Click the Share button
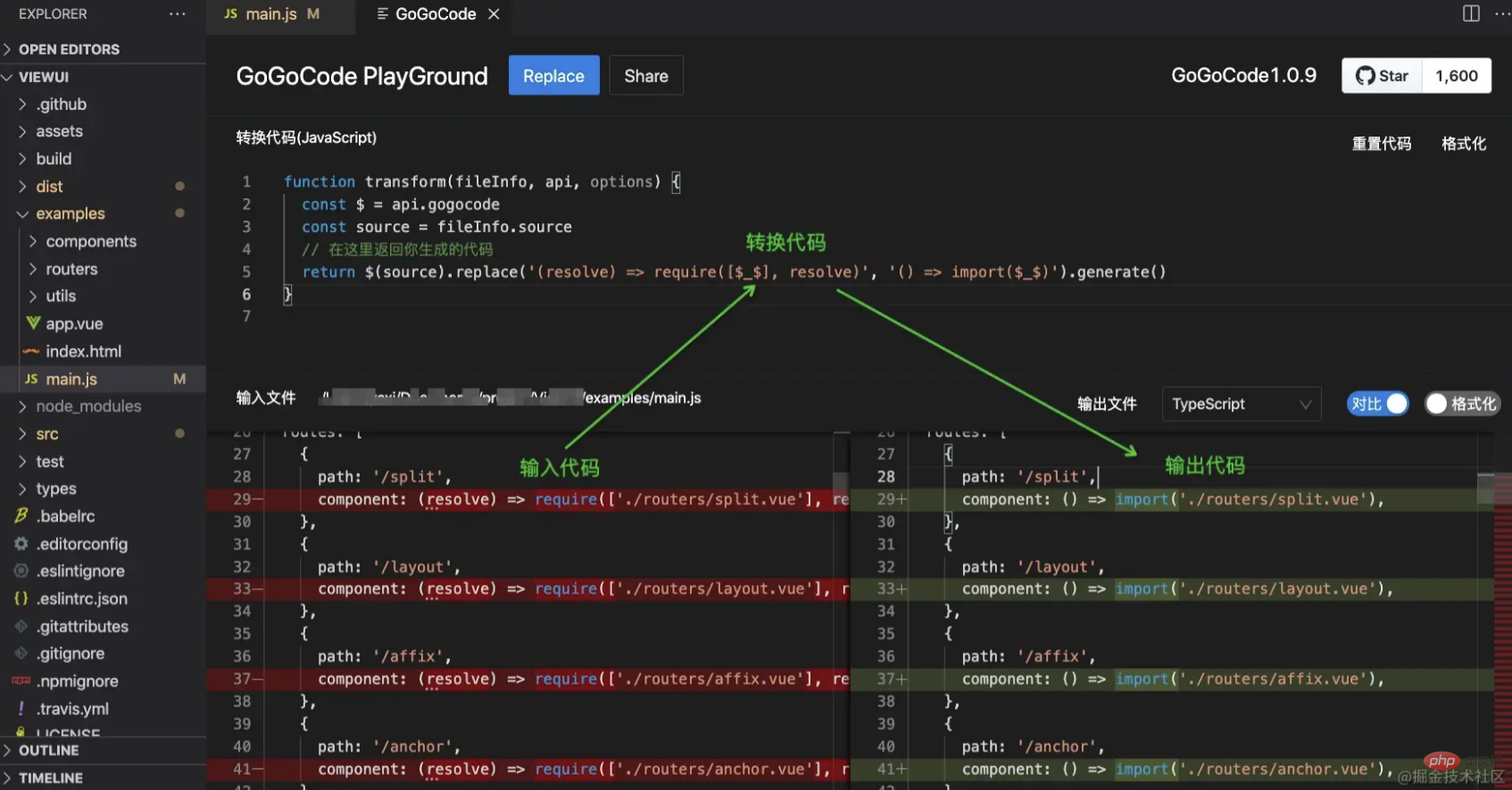 click(x=645, y=76)
